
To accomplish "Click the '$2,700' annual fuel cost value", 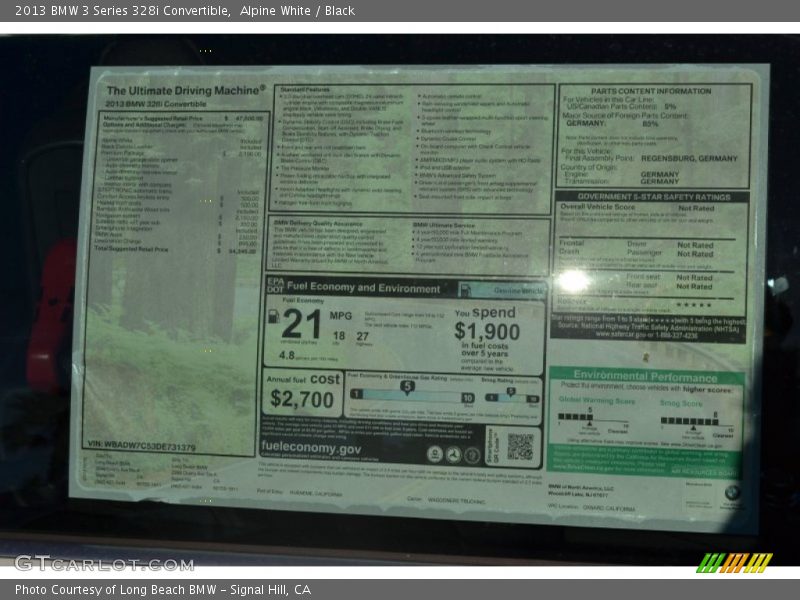I will pos(302,399).
